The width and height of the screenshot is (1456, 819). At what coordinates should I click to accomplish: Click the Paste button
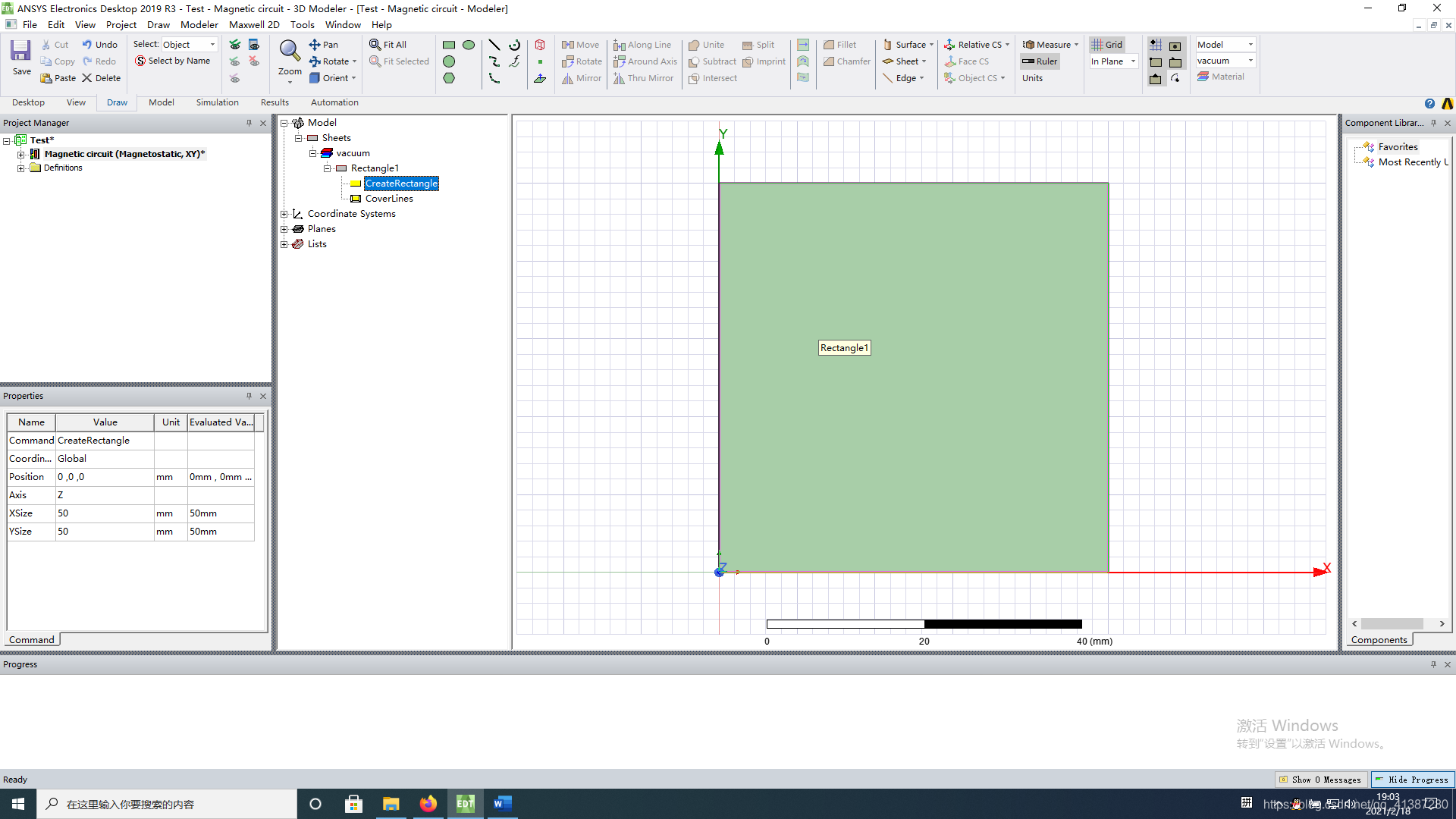[58, 78]
